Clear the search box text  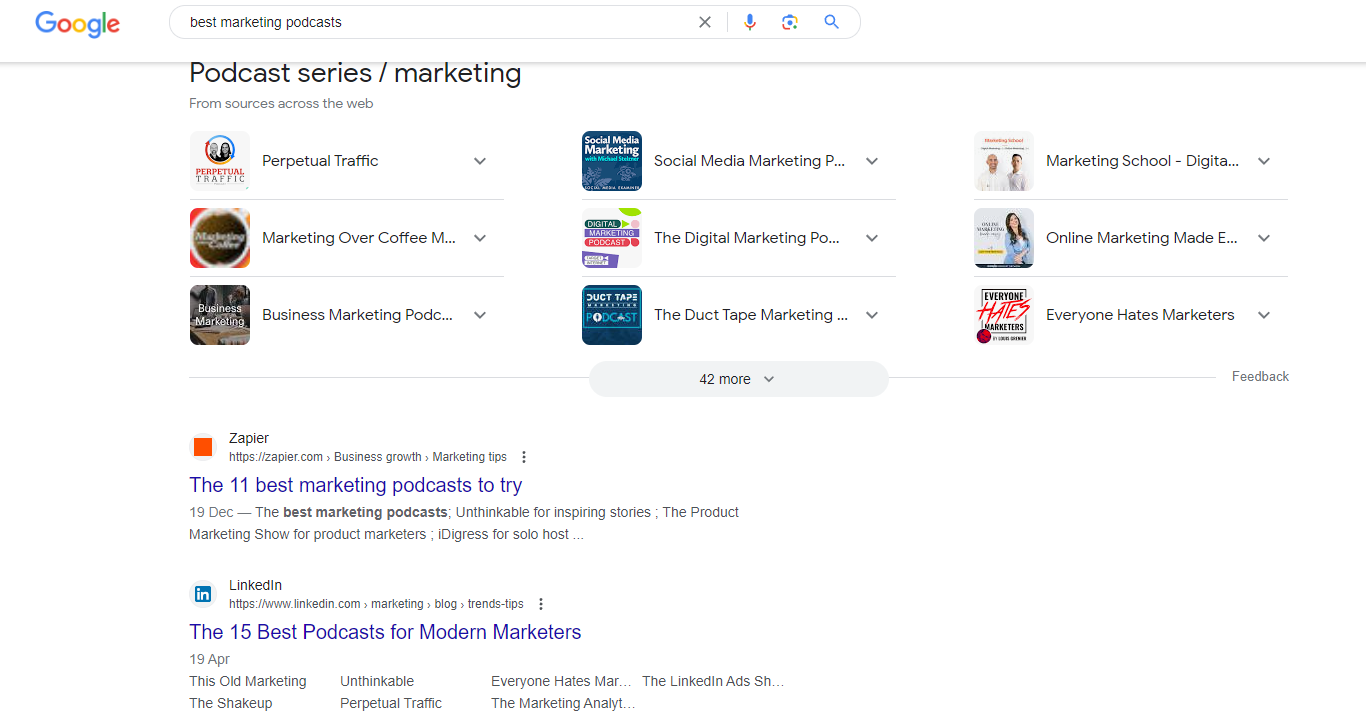(x=705, y=22)
